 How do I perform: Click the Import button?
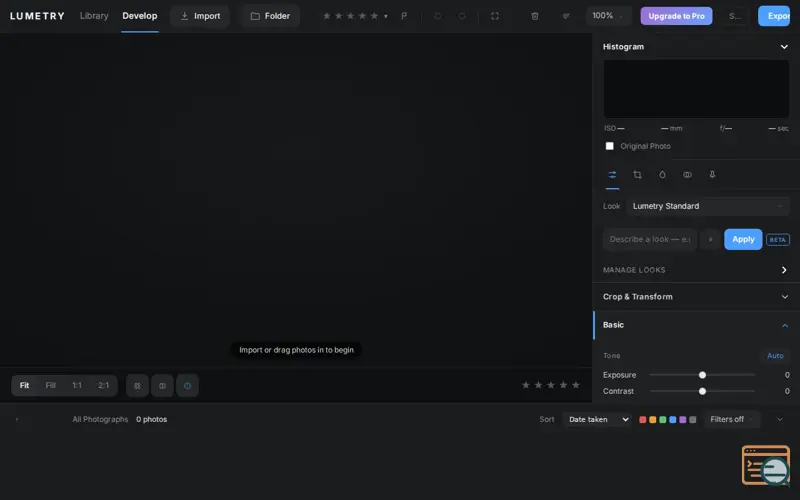tap(200, 16)
